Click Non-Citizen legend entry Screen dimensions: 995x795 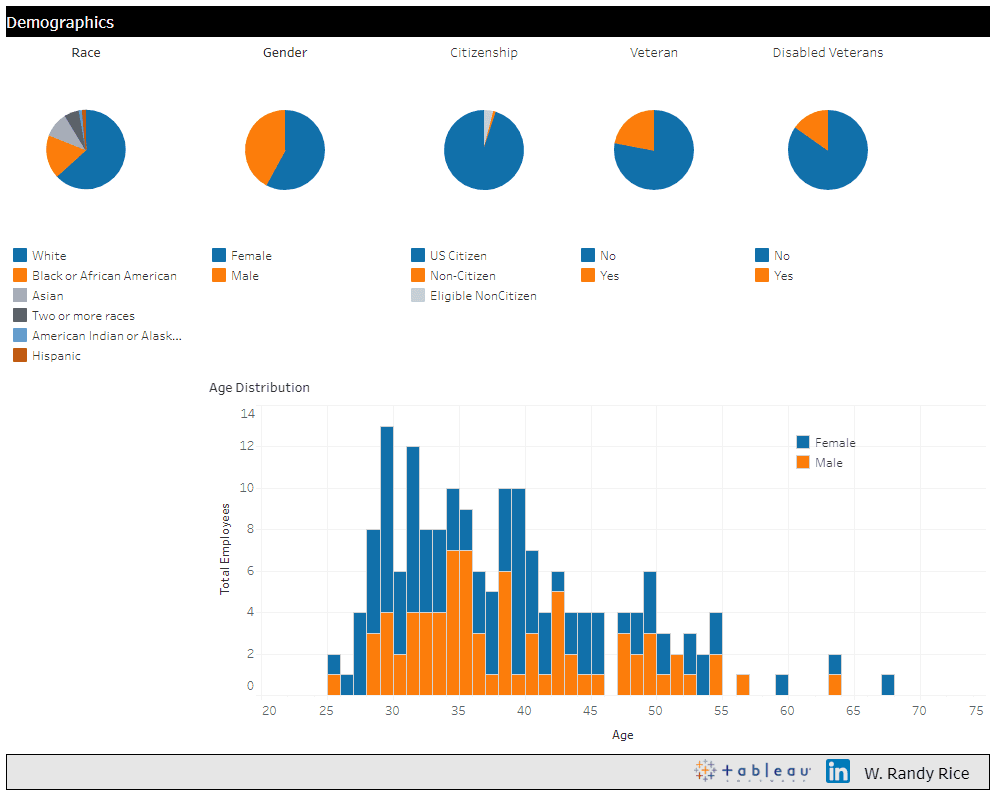point(462,276)
